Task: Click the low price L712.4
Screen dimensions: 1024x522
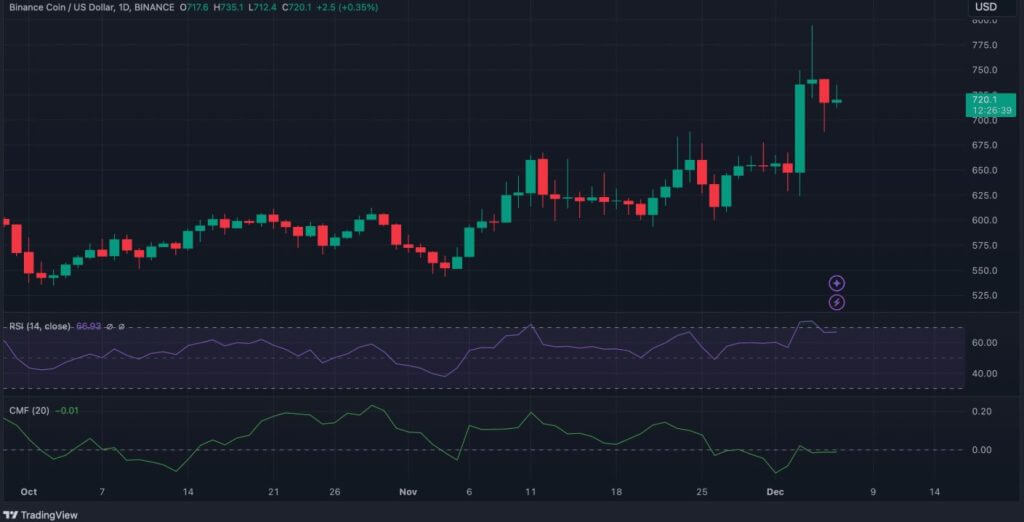Action: point(264,7)
